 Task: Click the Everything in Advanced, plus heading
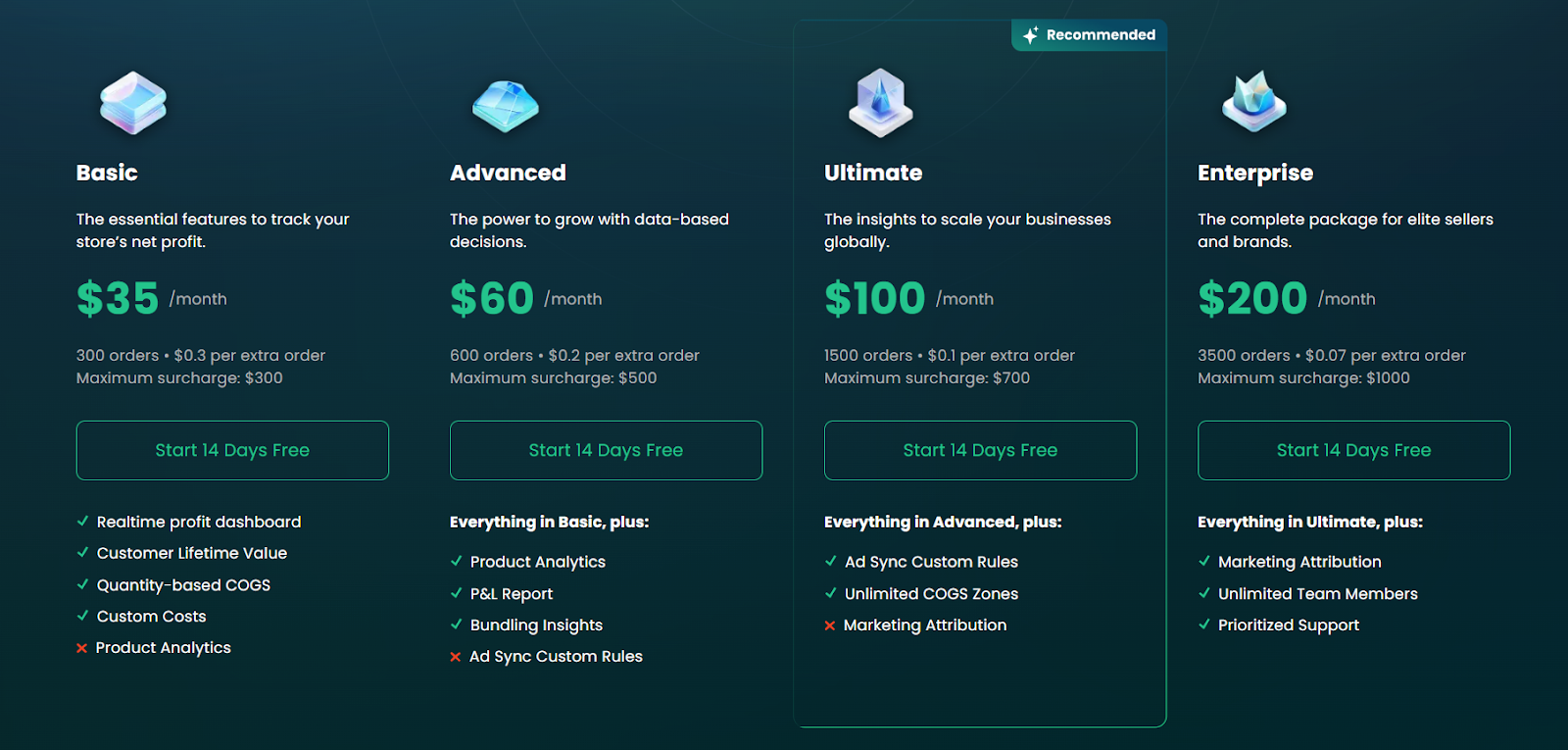click(943, 522)
